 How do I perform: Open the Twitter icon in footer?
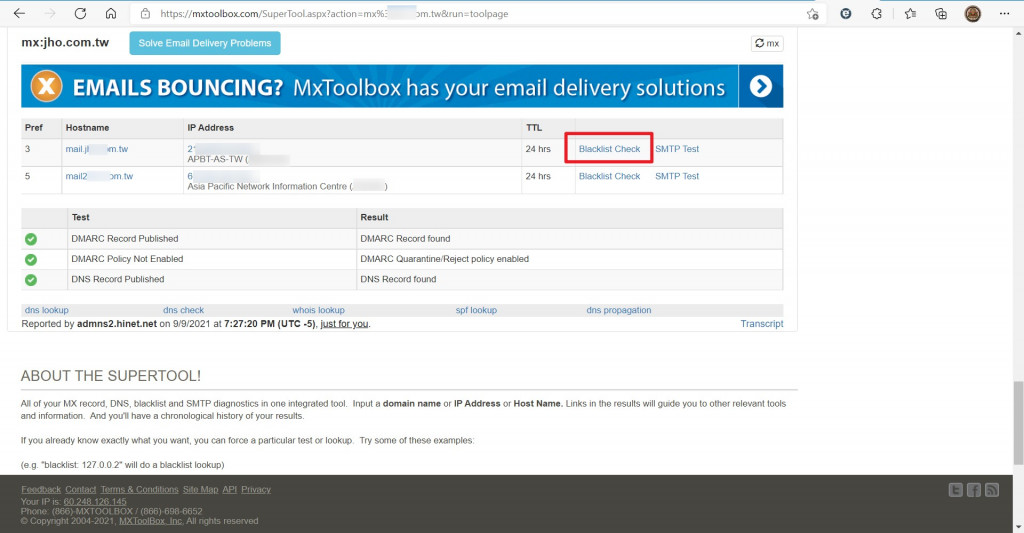coord(955,490)
